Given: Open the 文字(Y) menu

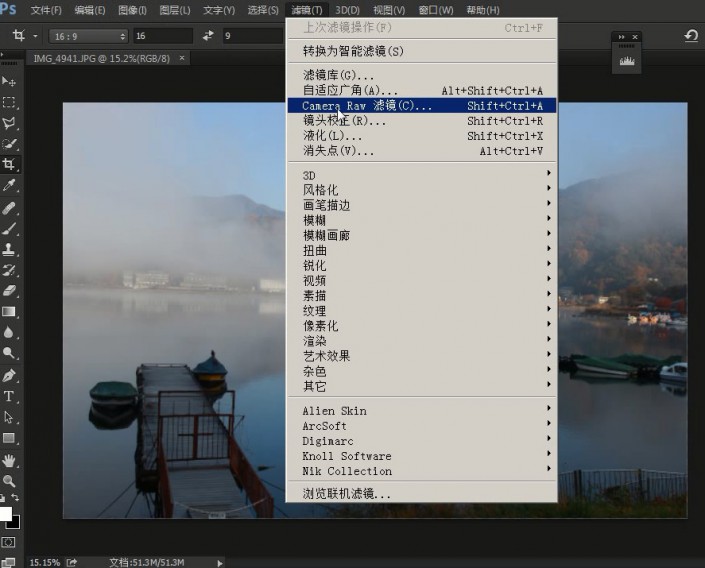Looking at the screenshot, I should (219, 10).
